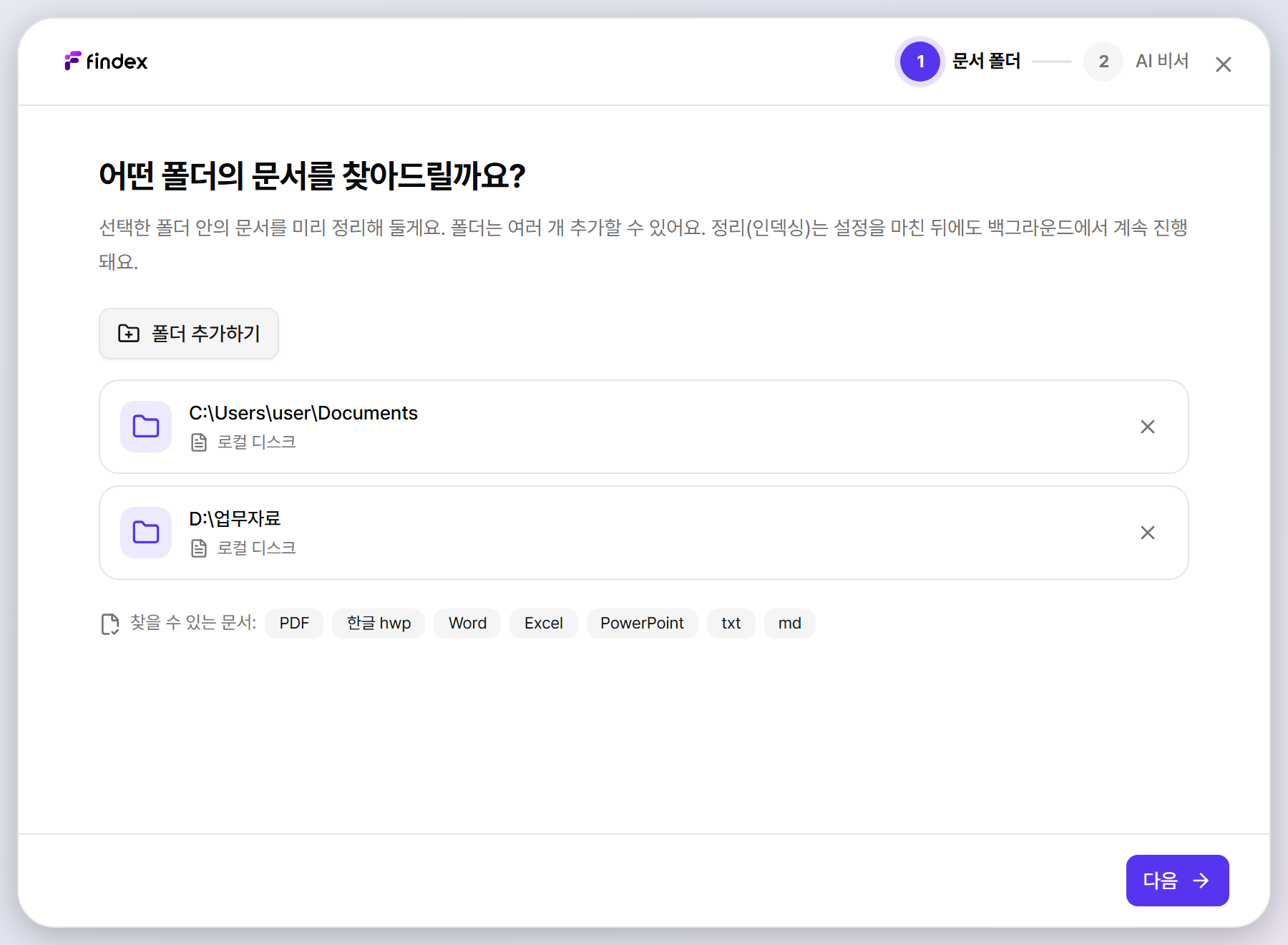The image size is (1288, 945).
Task: Open the AI 비서 step label
Action: [x=1162, y=61]
